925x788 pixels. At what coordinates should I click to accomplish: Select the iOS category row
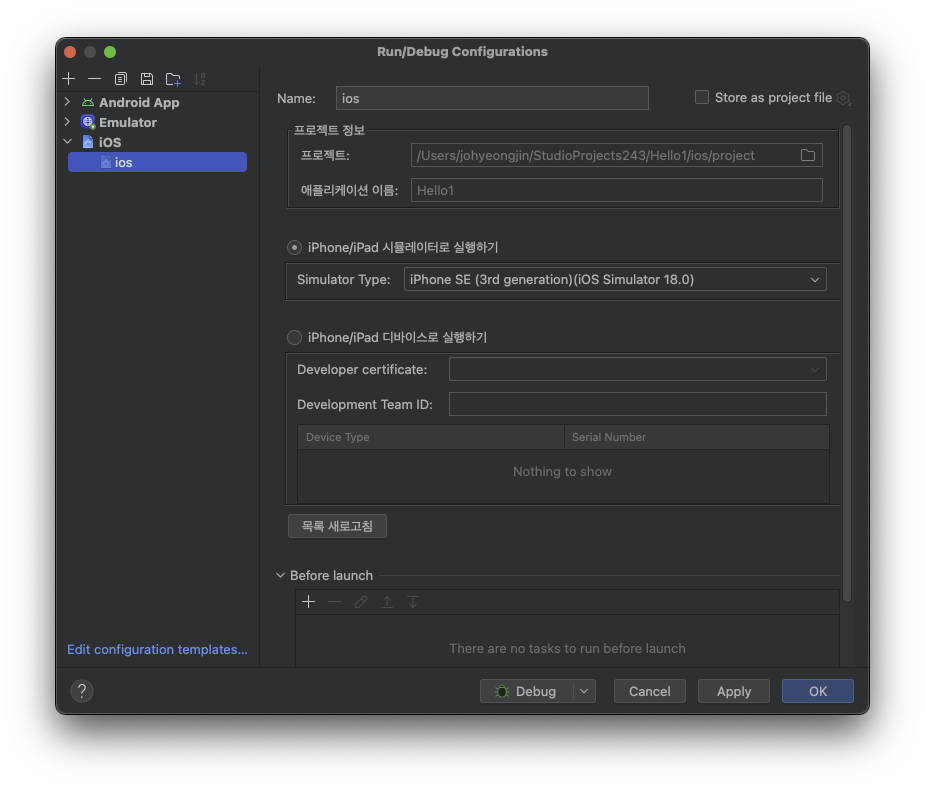(x=110, y=142)
